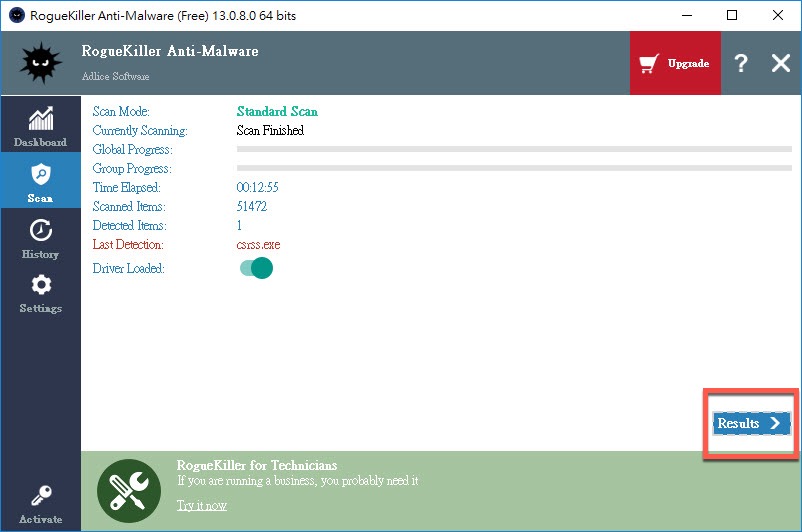The height and width of the screenshot is (532, 802).
Task: Click the Currently Scanning label
Action: click(x=140, y=130)
